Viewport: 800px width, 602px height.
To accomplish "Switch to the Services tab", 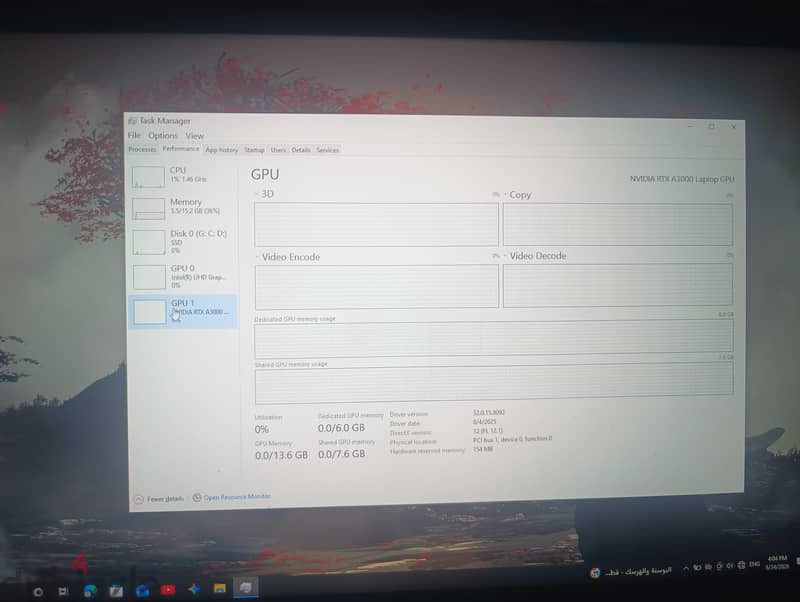I will (x=328, y=150).
